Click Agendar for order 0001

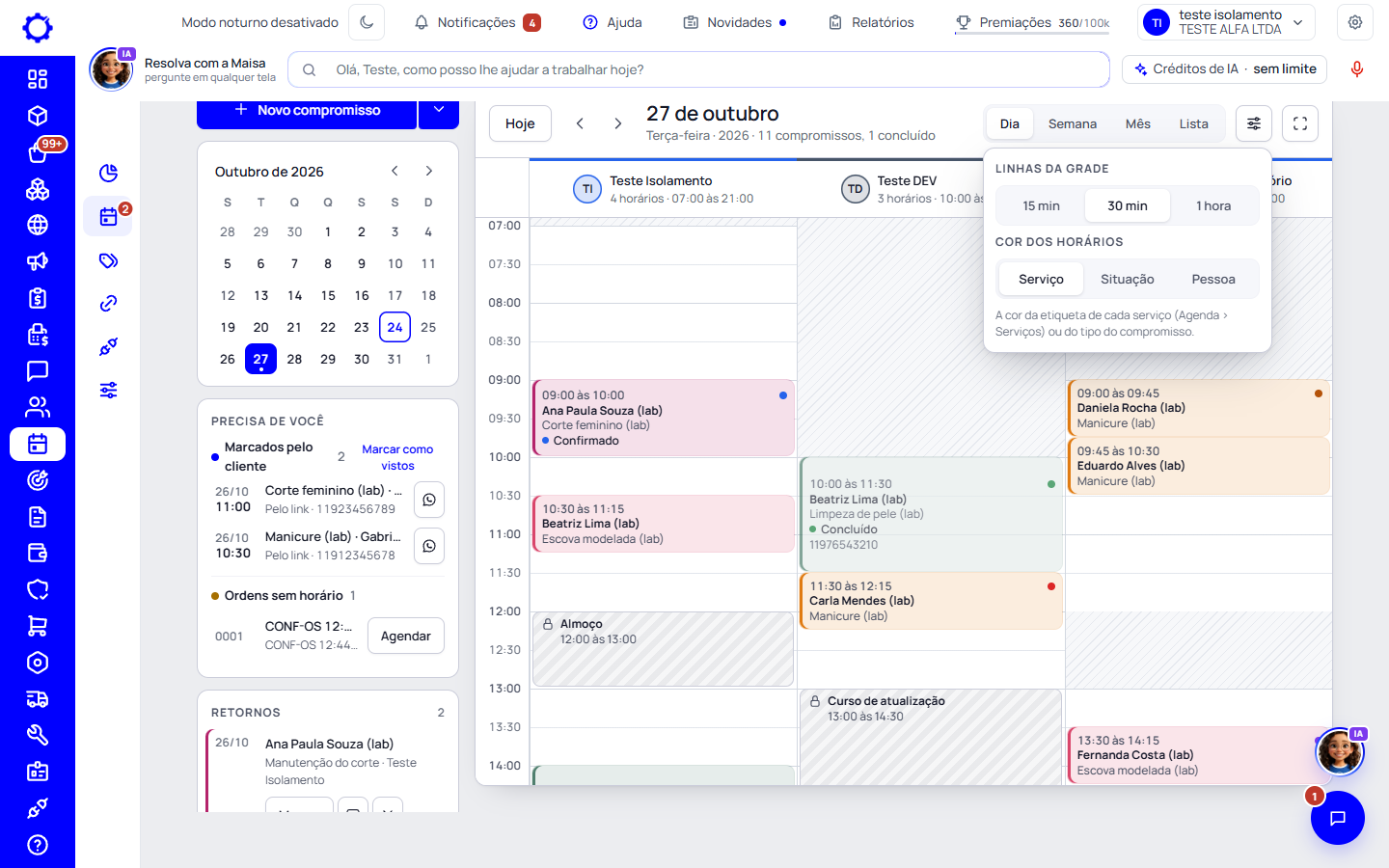tap(406, 636)
